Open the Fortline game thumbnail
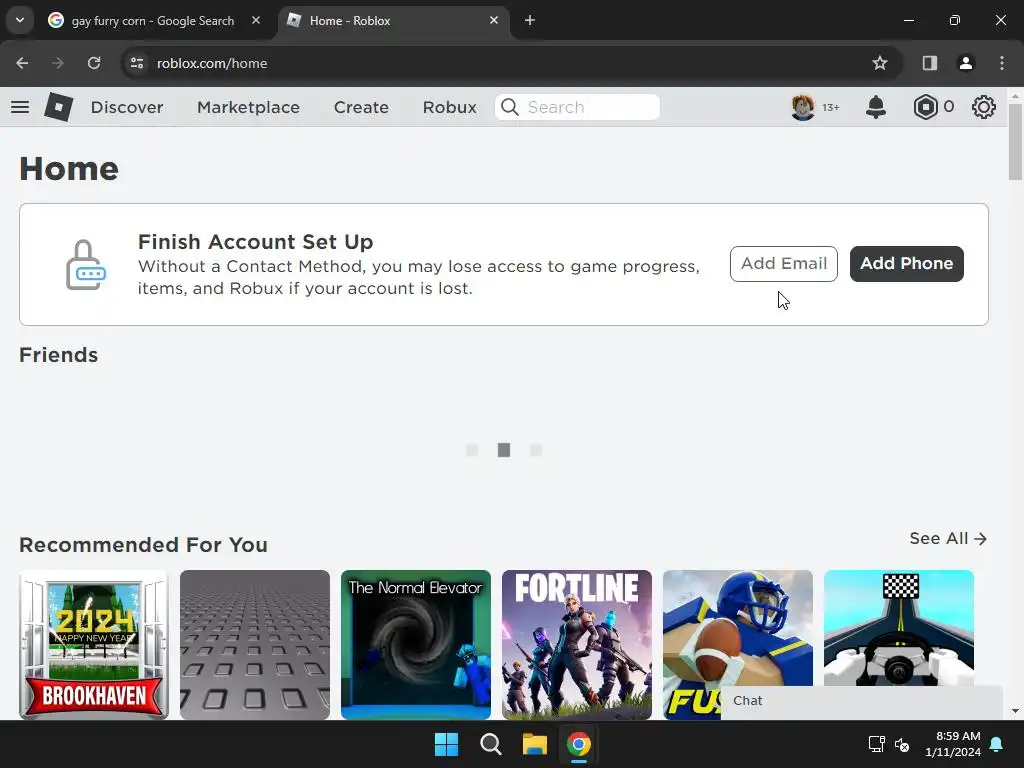Screen dimensions: 1024x768 [x=577, y=645]
